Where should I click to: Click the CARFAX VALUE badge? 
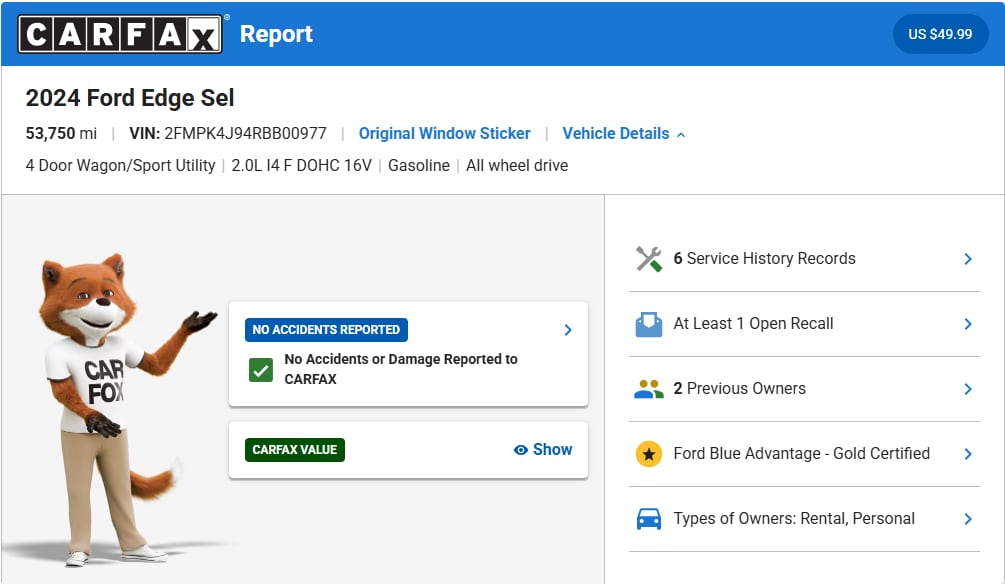point(295,449)
